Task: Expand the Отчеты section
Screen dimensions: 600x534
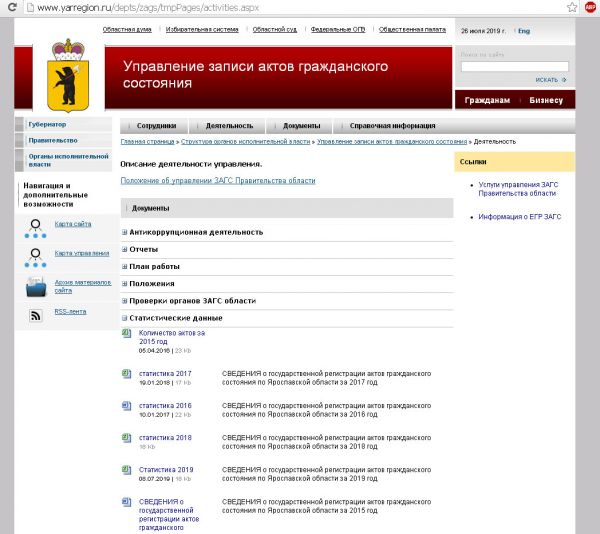Action: click(x=125, y=249)
